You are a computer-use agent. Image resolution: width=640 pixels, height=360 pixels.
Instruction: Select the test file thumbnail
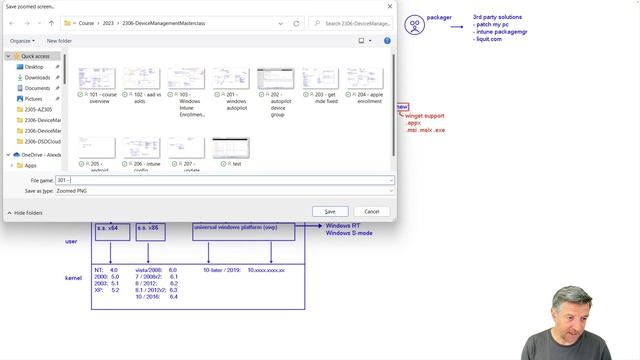(231, 147)
